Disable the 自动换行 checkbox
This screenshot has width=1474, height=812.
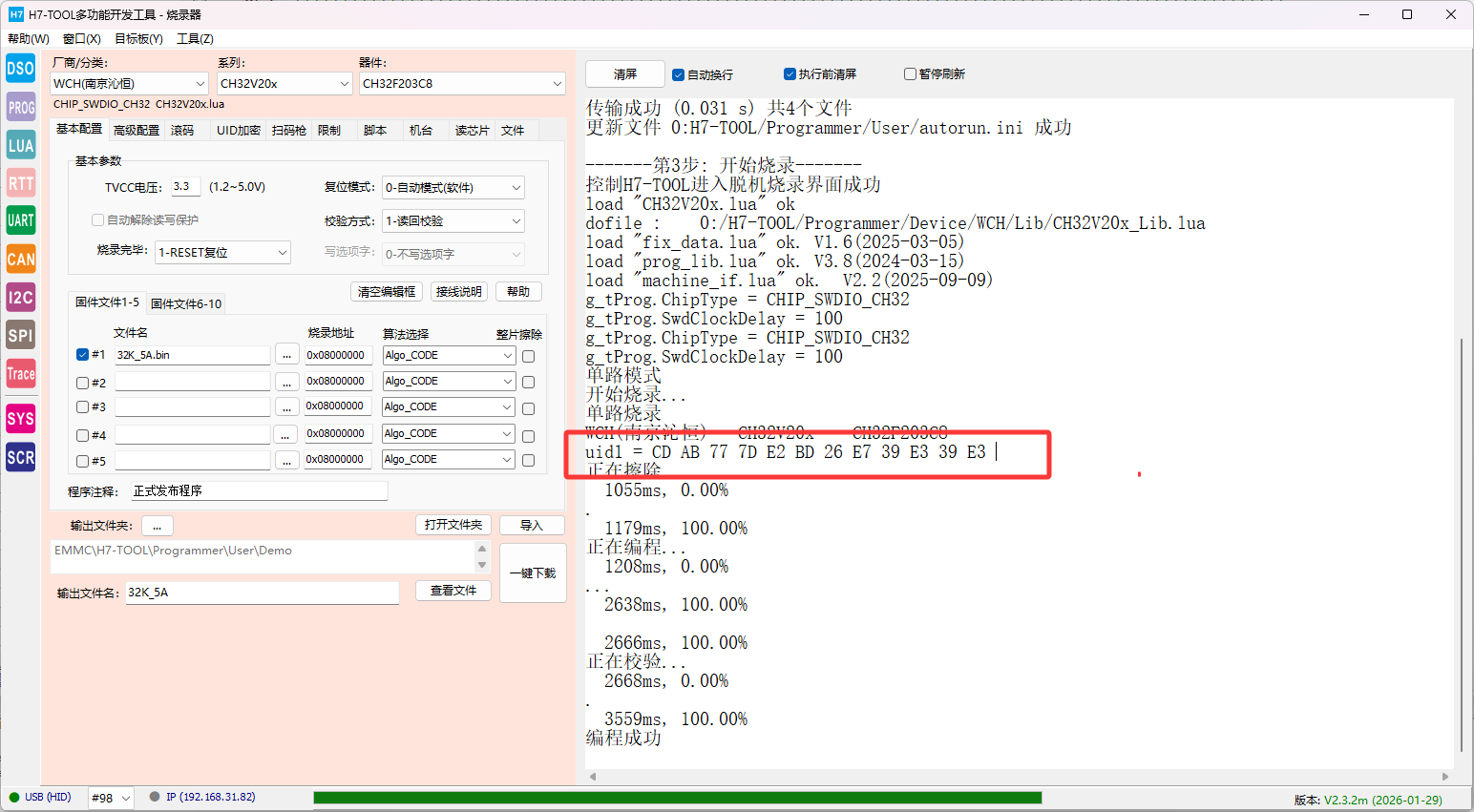coord(678,74)
